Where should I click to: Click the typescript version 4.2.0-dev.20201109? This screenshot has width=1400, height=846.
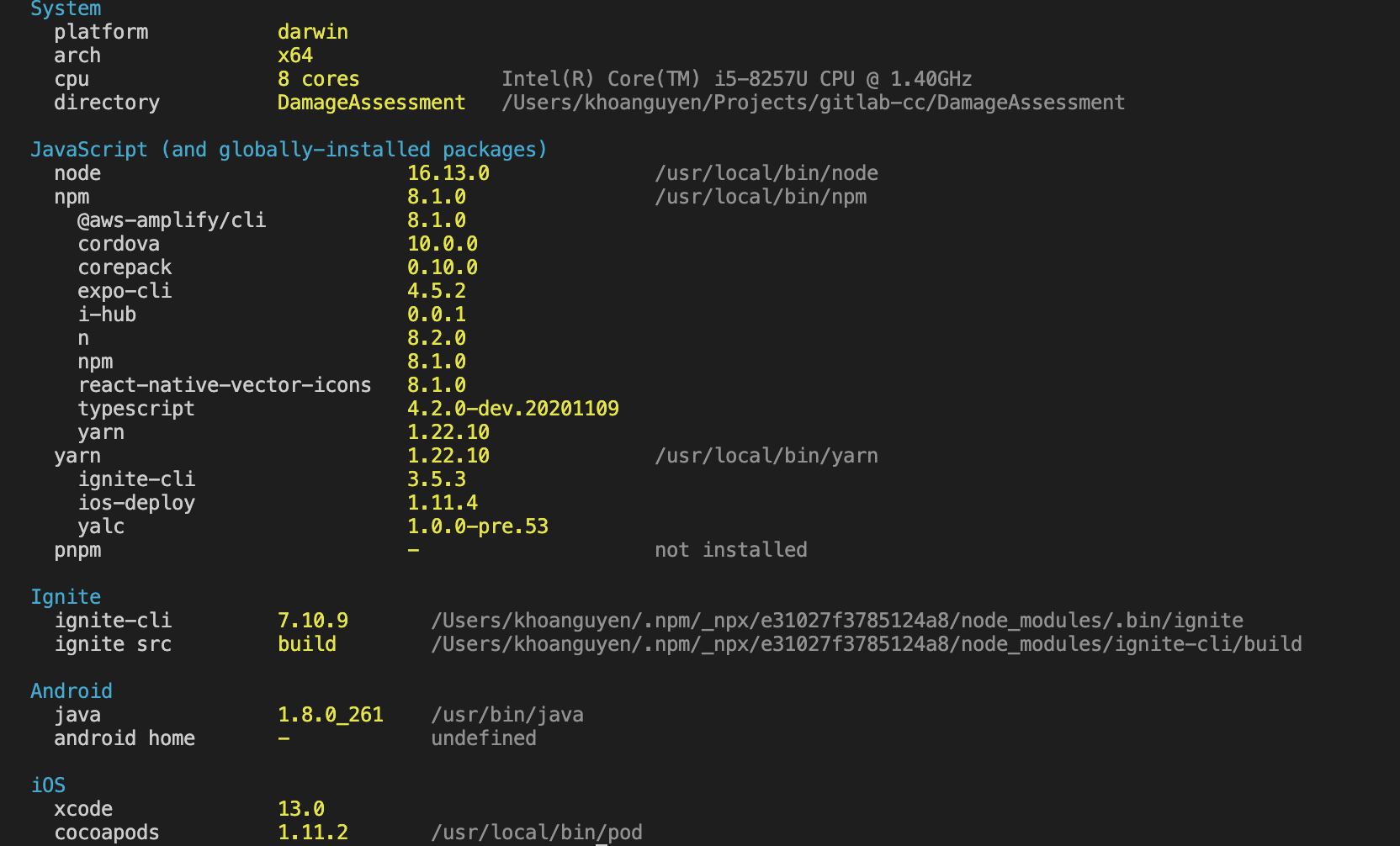(513, 408)
